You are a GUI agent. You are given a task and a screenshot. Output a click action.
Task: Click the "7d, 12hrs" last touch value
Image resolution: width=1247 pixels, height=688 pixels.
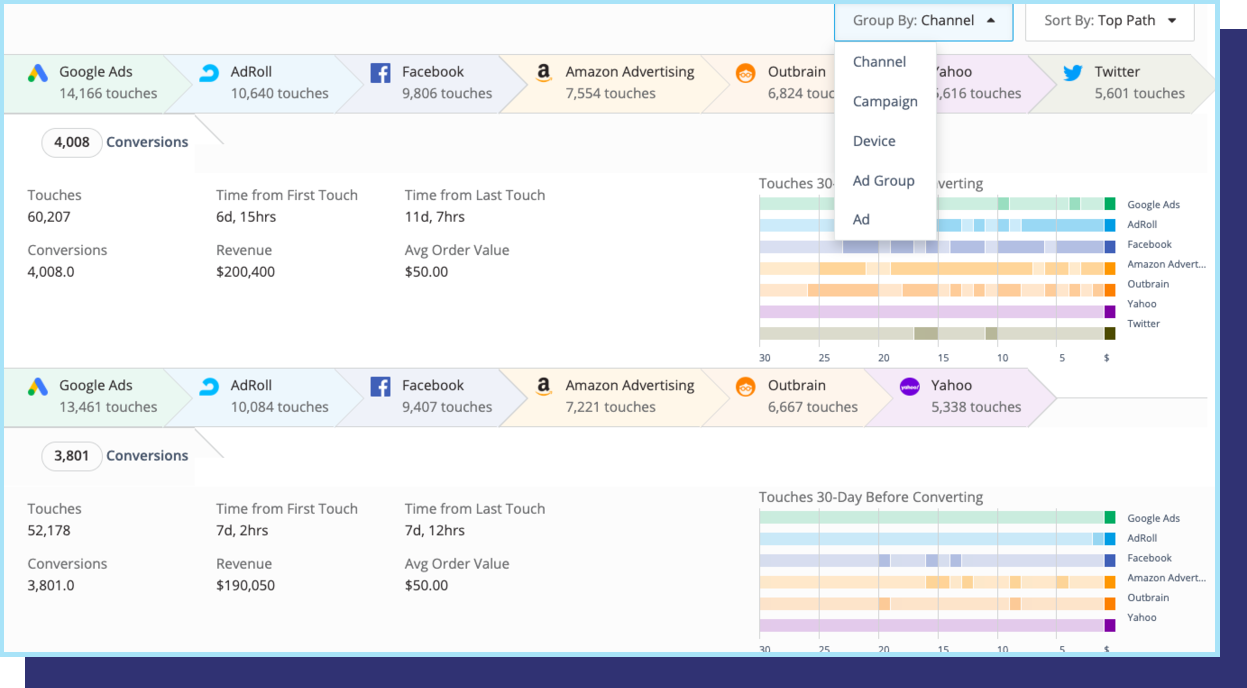pos(433,531)
